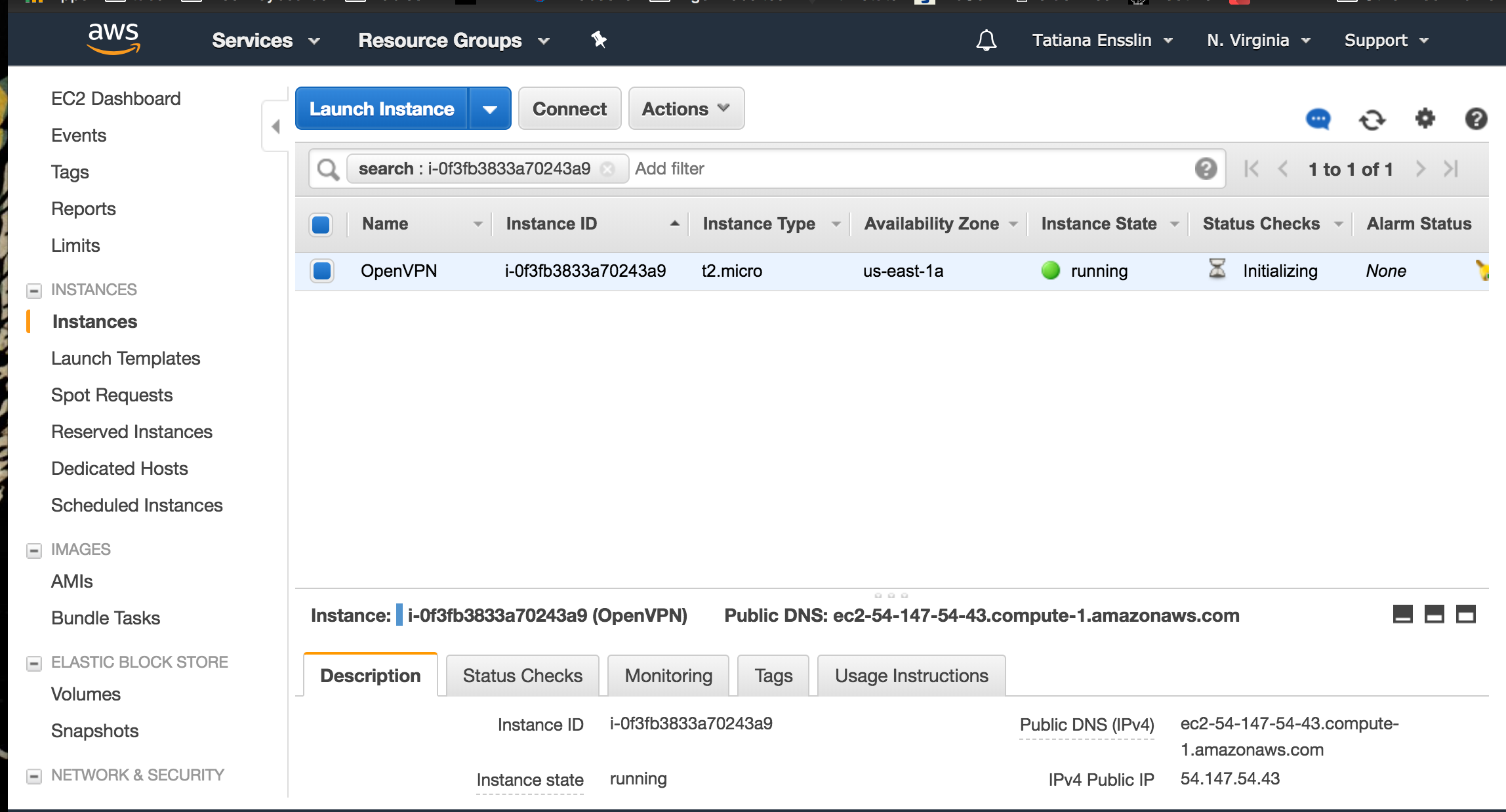
Task: Open Bundle Tasks in sidebar
Action: [x=106, y=618]
